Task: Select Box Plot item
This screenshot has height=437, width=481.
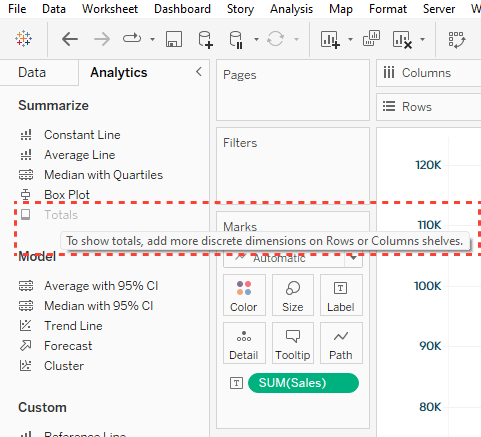Action: click(x=67, y=195)
